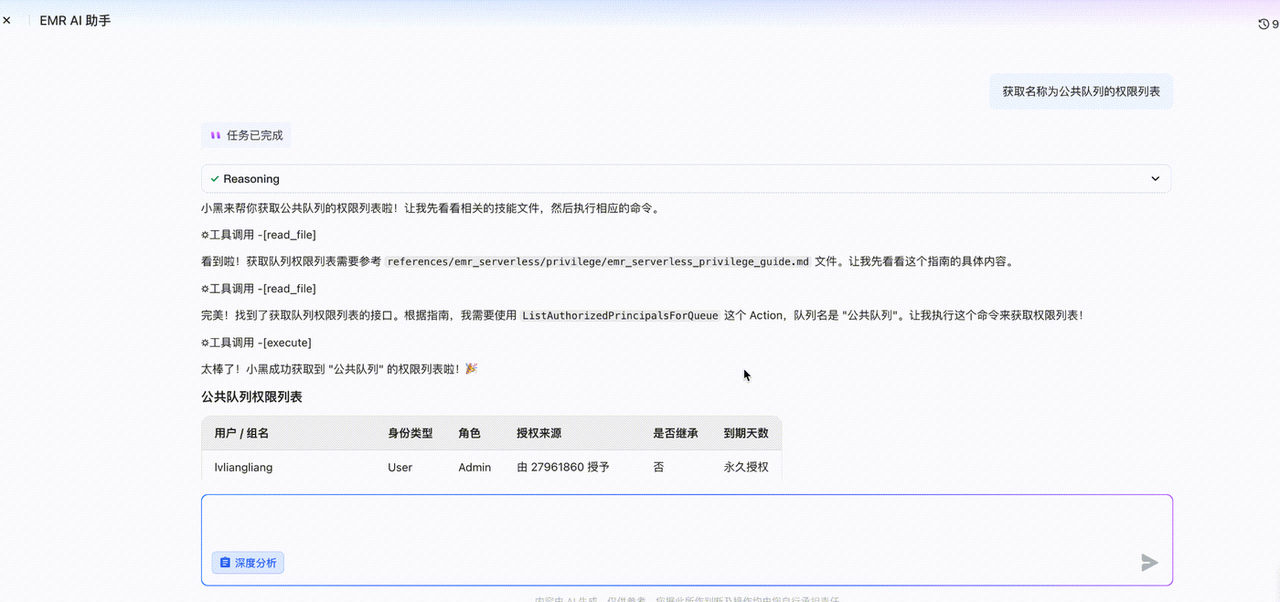
Task: Click the 身份类型 column header
Action: 410,434
